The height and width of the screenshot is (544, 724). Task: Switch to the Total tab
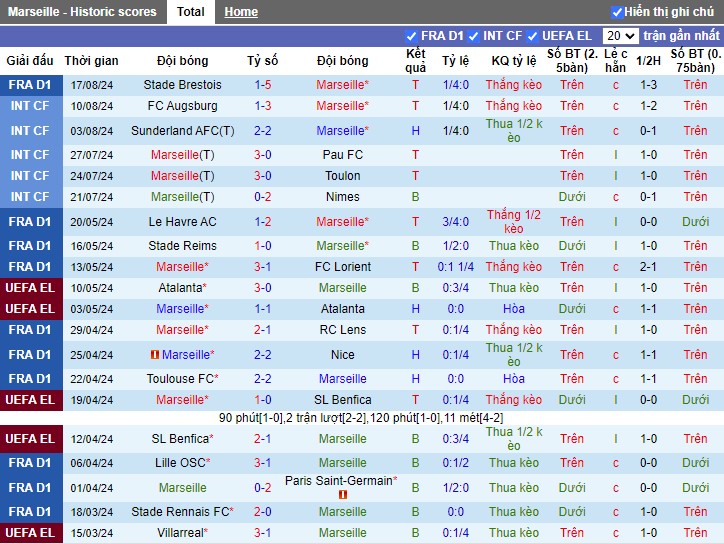pos(190,12)
